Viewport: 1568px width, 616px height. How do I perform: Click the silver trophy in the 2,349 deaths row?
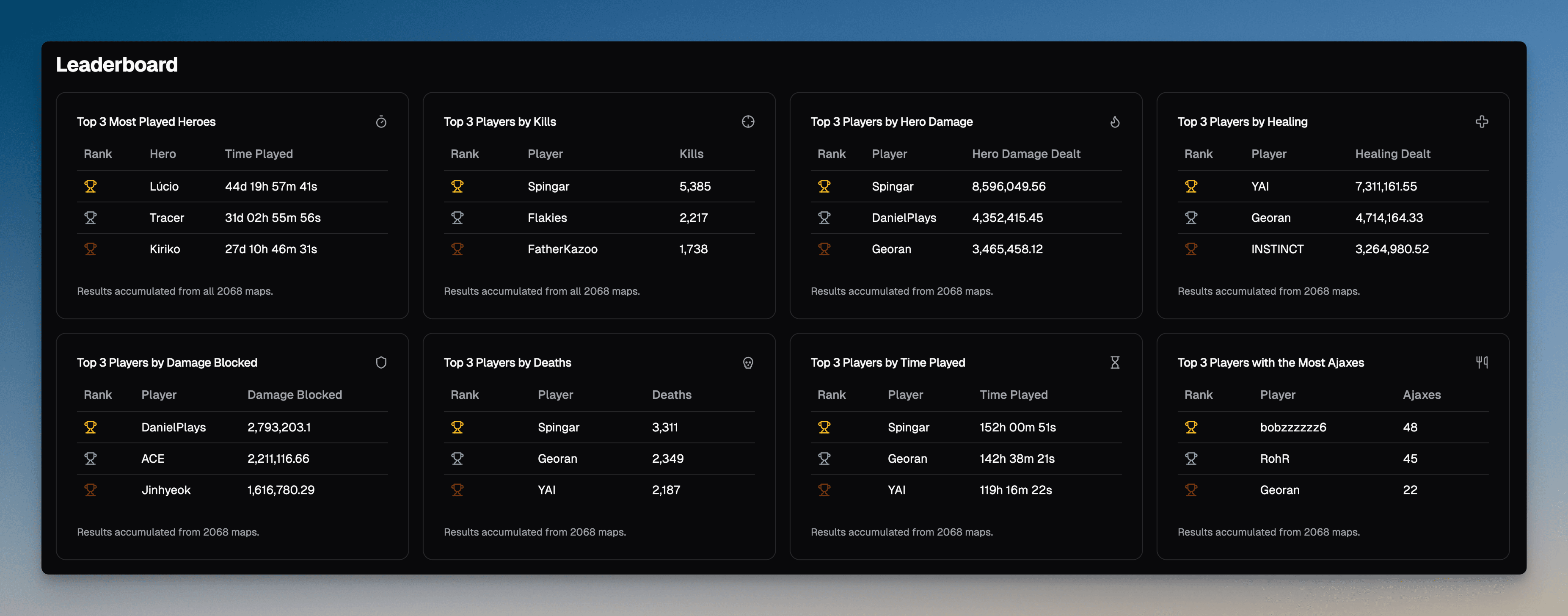[x=457, y=459]
